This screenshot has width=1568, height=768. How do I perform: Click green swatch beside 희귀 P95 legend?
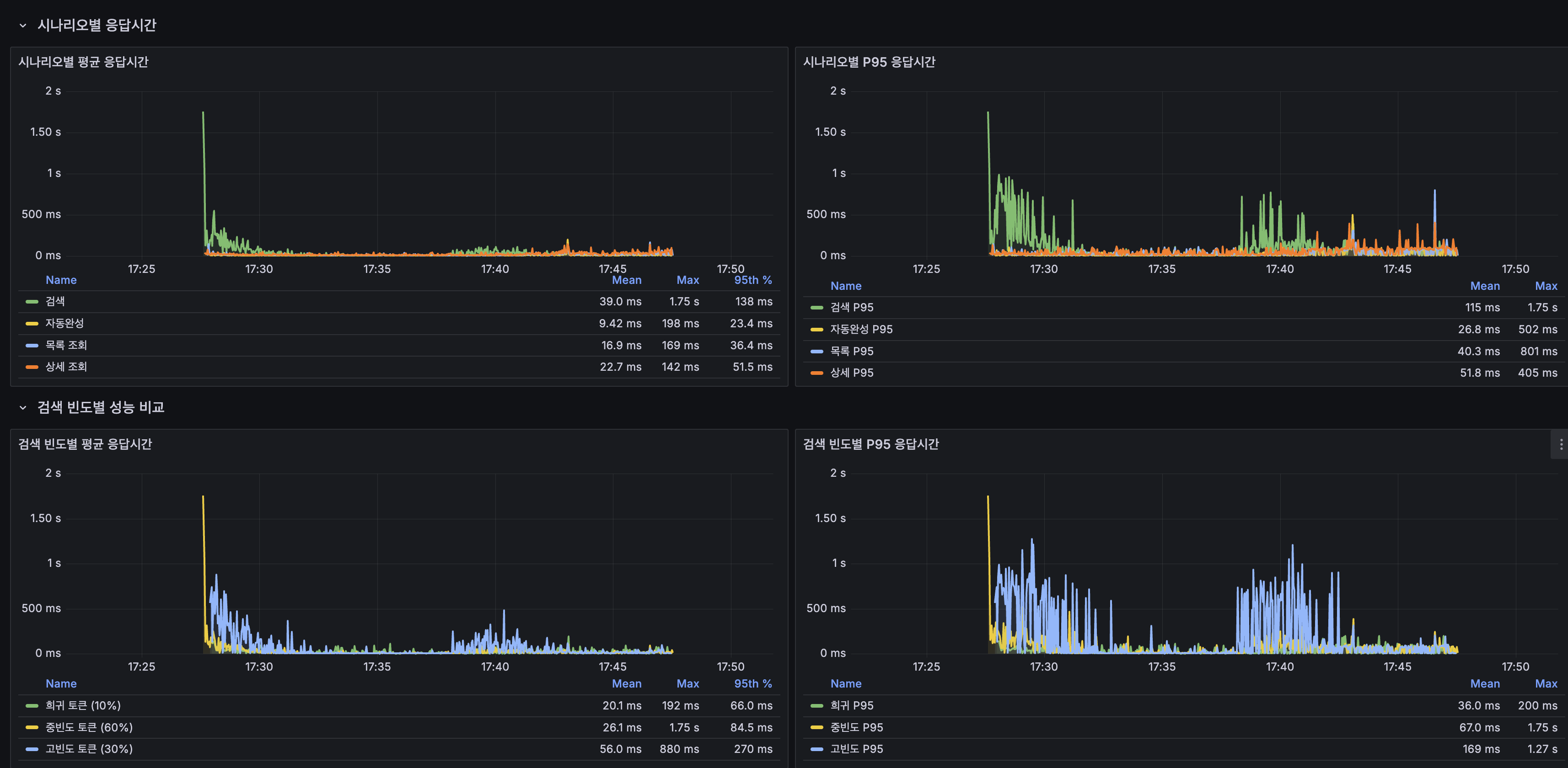pos(817,706)
